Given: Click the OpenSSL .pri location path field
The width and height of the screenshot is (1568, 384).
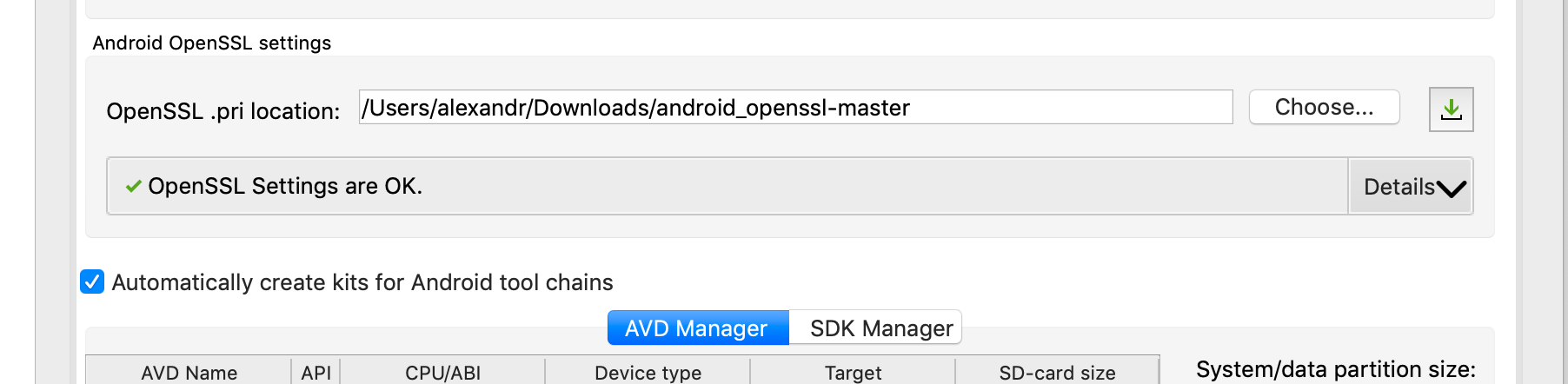Looking at the screenshot, I should [x=794, y=108].
